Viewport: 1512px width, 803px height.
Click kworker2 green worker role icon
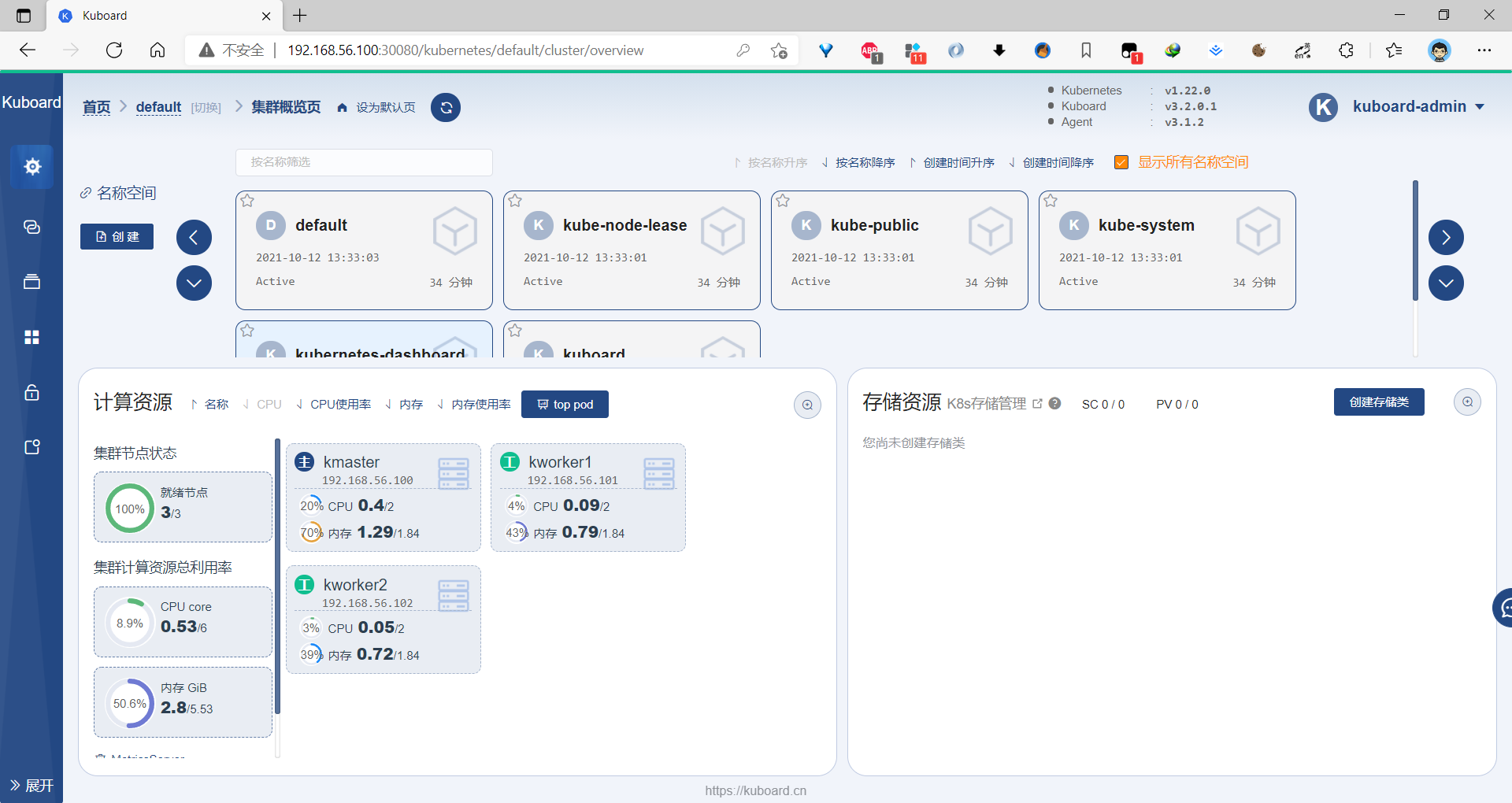pos(305,584)
